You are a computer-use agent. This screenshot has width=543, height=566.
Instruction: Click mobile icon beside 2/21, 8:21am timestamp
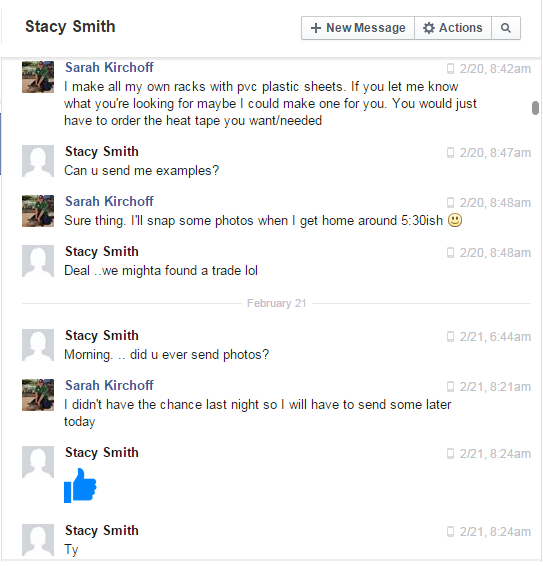point(450,387)
